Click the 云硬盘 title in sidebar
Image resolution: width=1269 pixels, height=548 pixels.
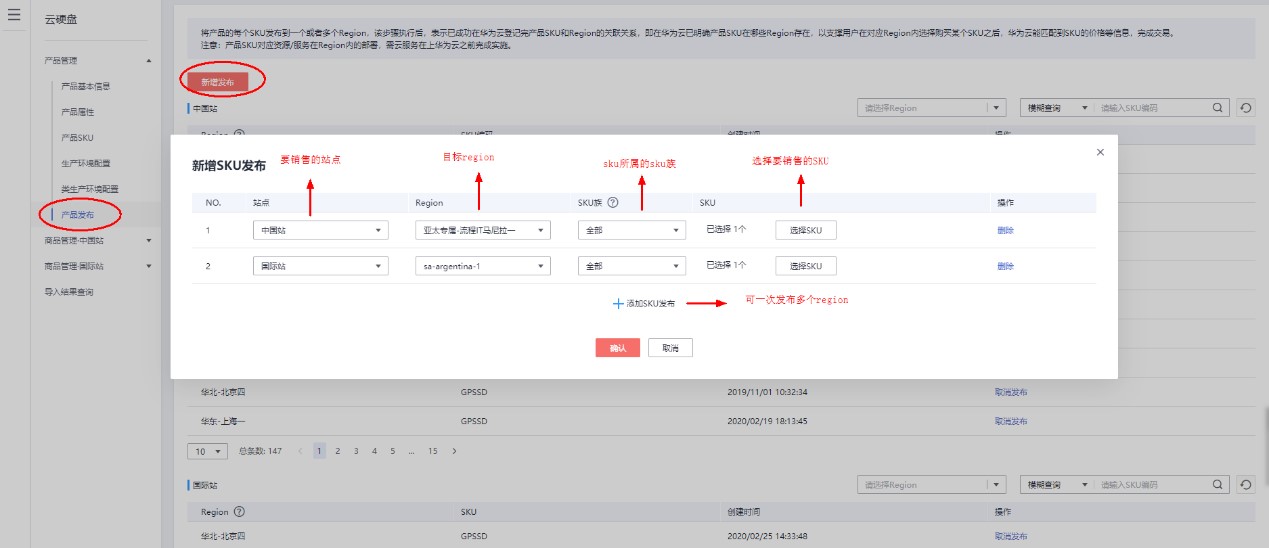(x=63, y=19)
